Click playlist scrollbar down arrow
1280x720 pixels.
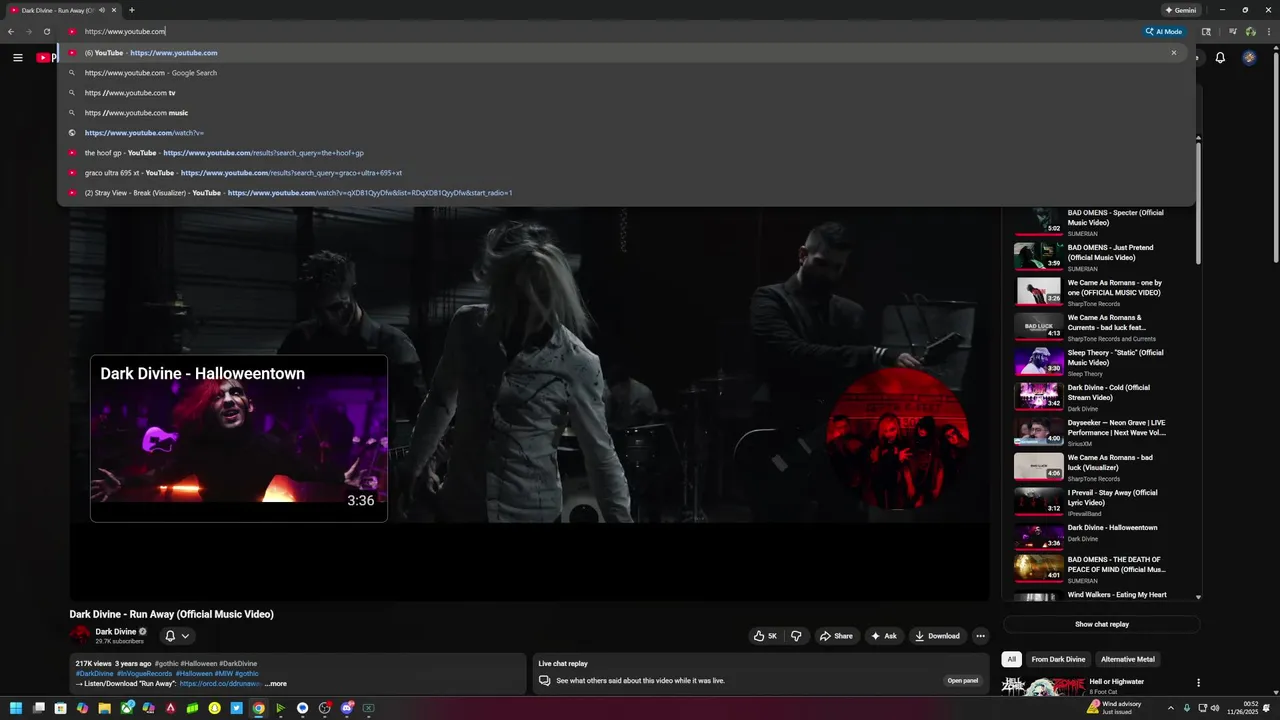coord(1198,597)
